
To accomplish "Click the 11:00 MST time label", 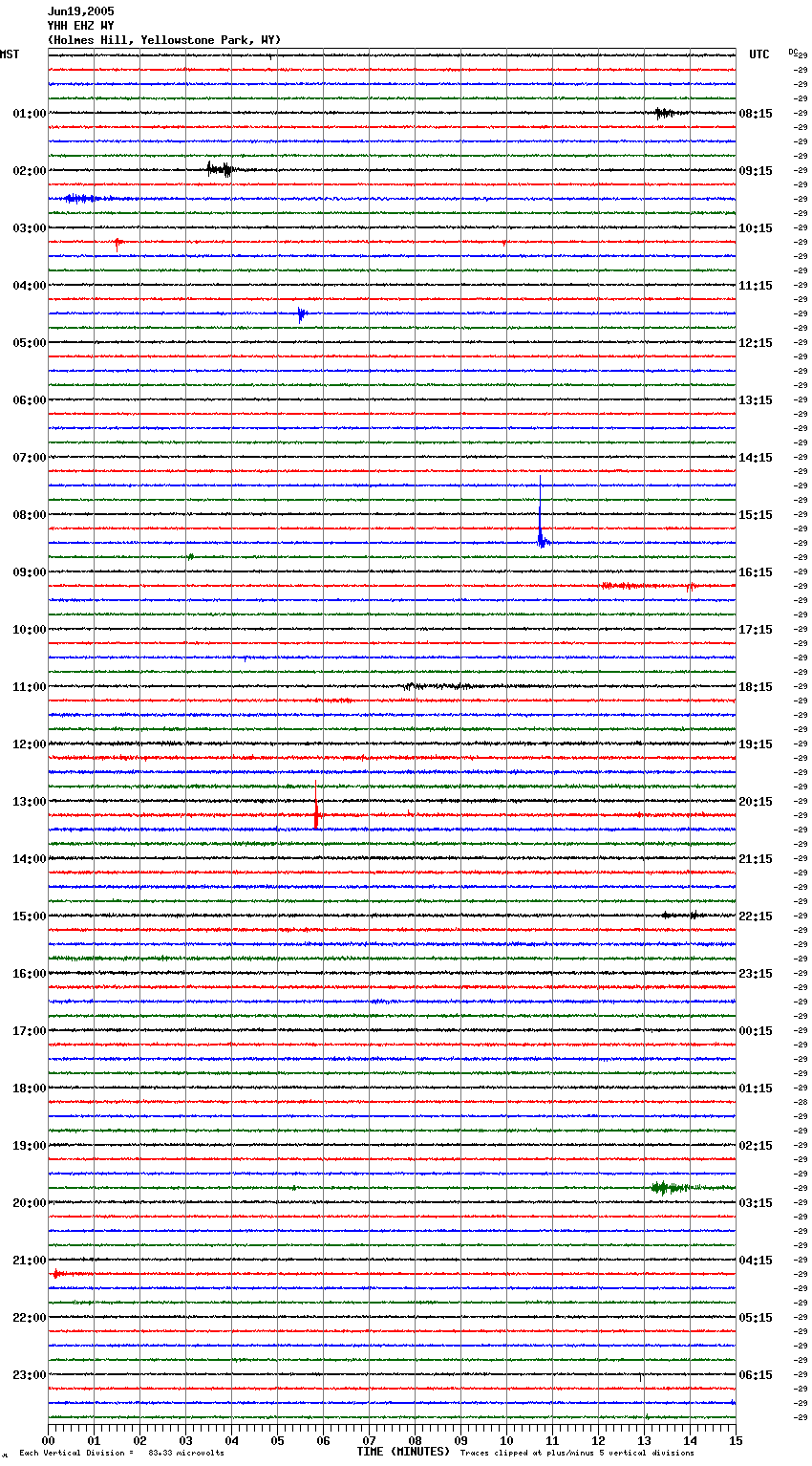I will [x=30, y=687].
